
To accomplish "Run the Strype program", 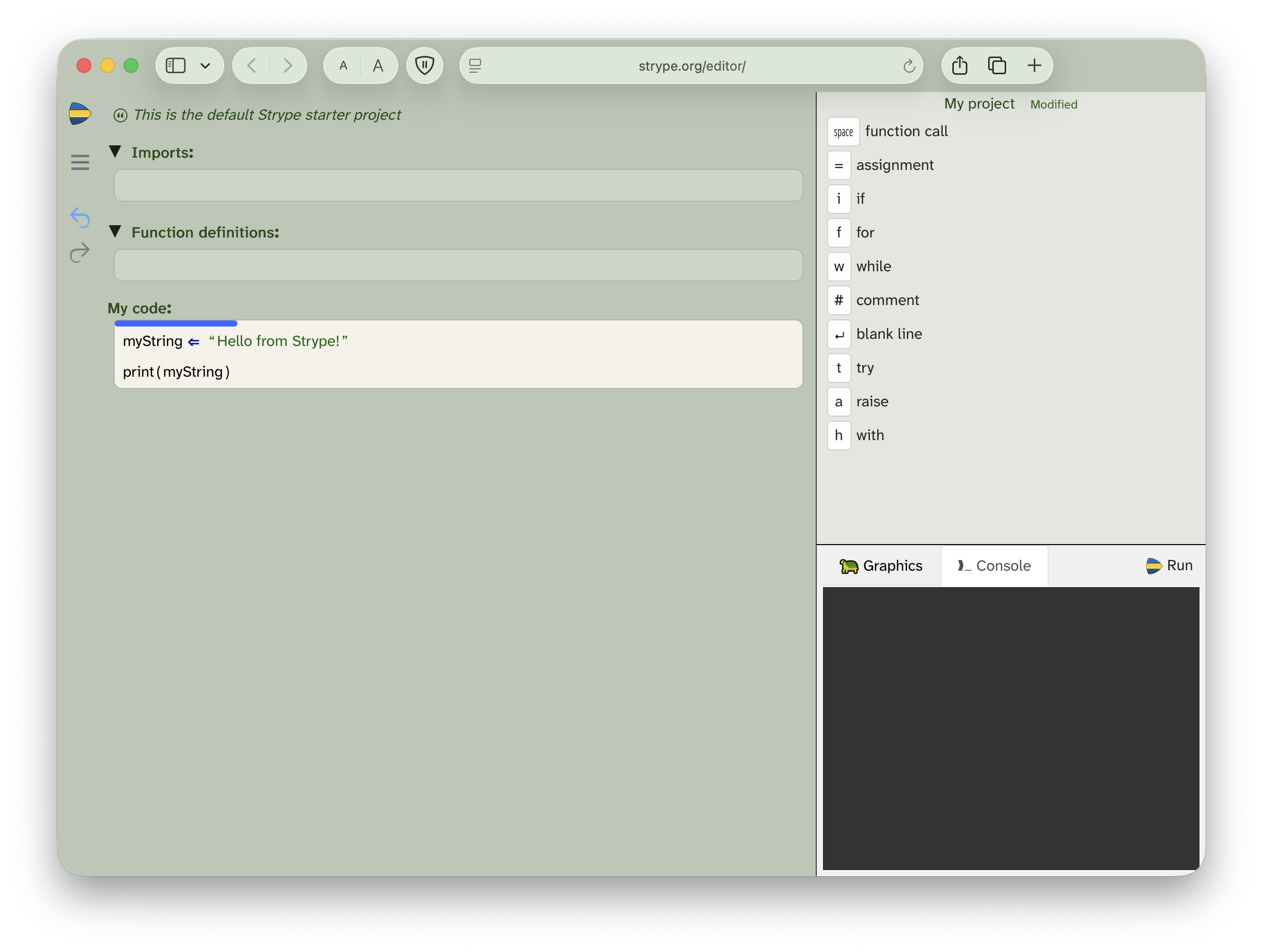I will pos(1169,566).
